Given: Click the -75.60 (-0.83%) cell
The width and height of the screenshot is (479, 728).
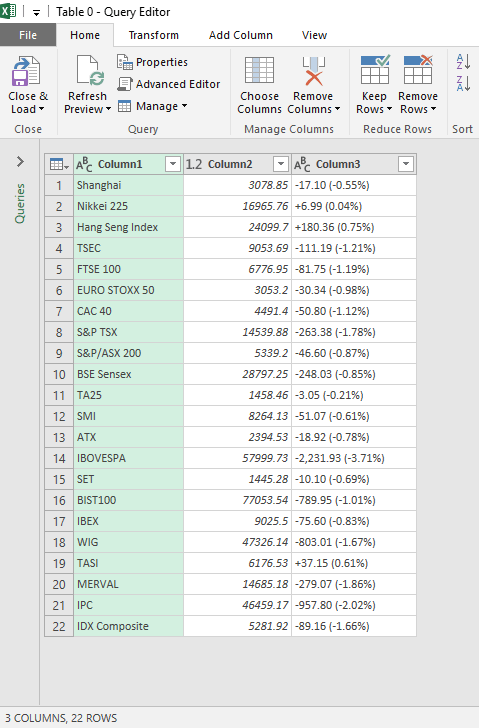Looking at the screenshot, I should (354, 521).
